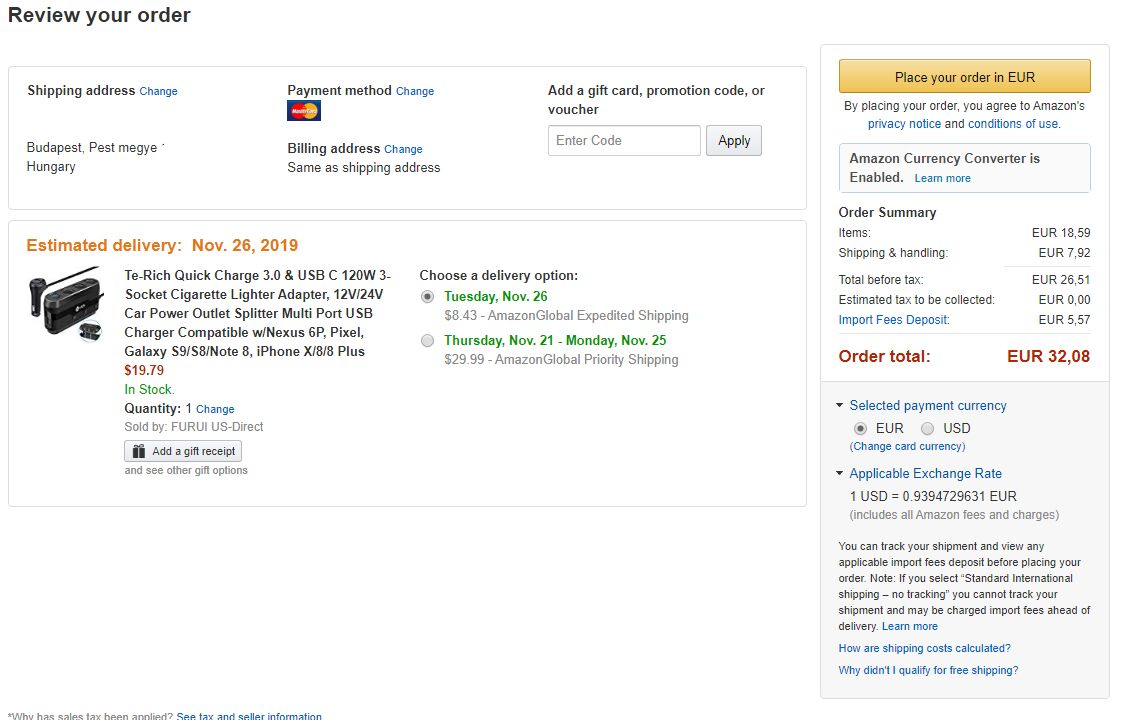Click the gift icon on Add a gift receipt
The image size is (1136, 720).
[x=139, y=451]
